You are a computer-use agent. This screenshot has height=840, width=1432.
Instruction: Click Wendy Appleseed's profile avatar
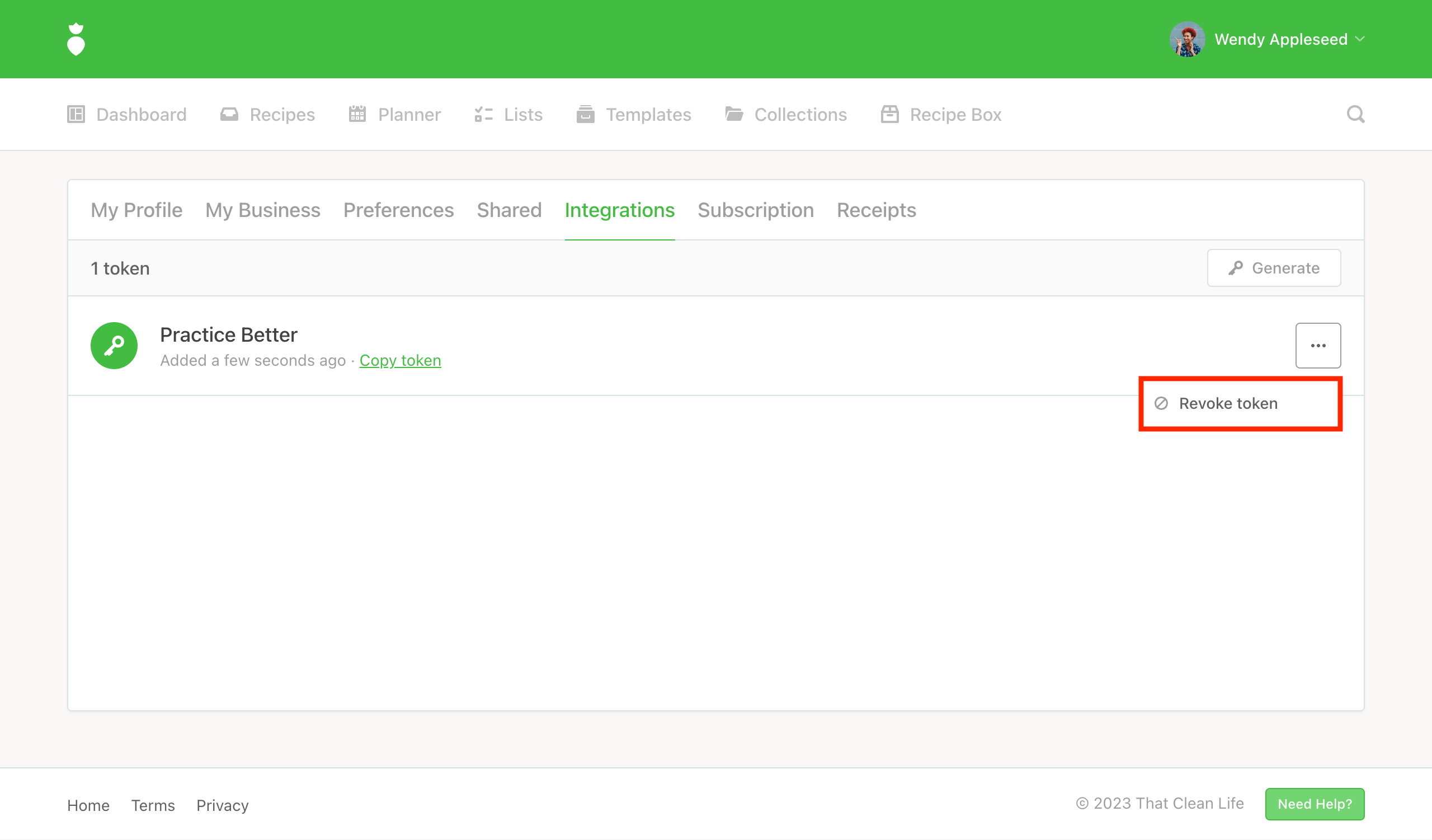point(1186,39)
